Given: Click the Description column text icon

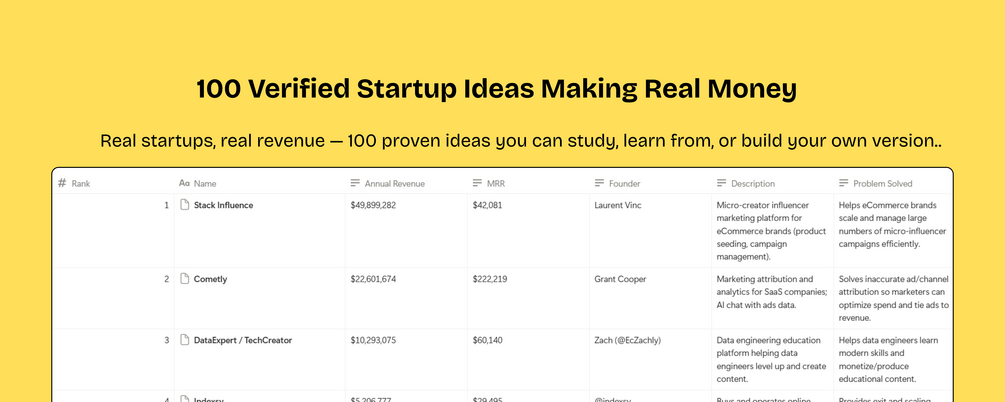Looking at the screenshot, I should (722, 184).
